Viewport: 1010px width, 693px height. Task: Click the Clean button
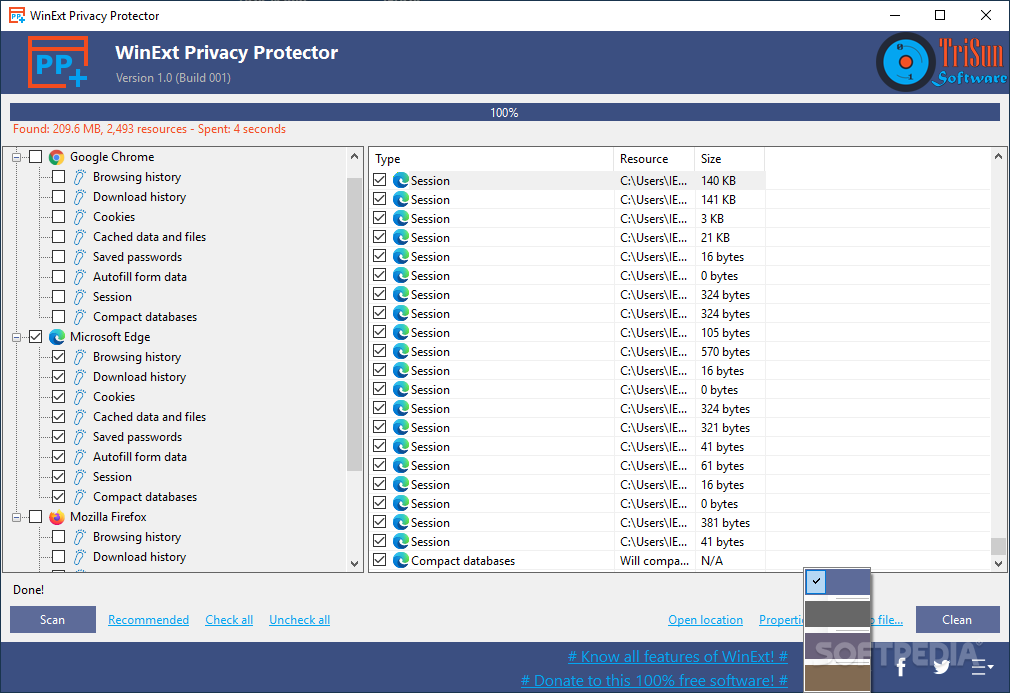958,620
